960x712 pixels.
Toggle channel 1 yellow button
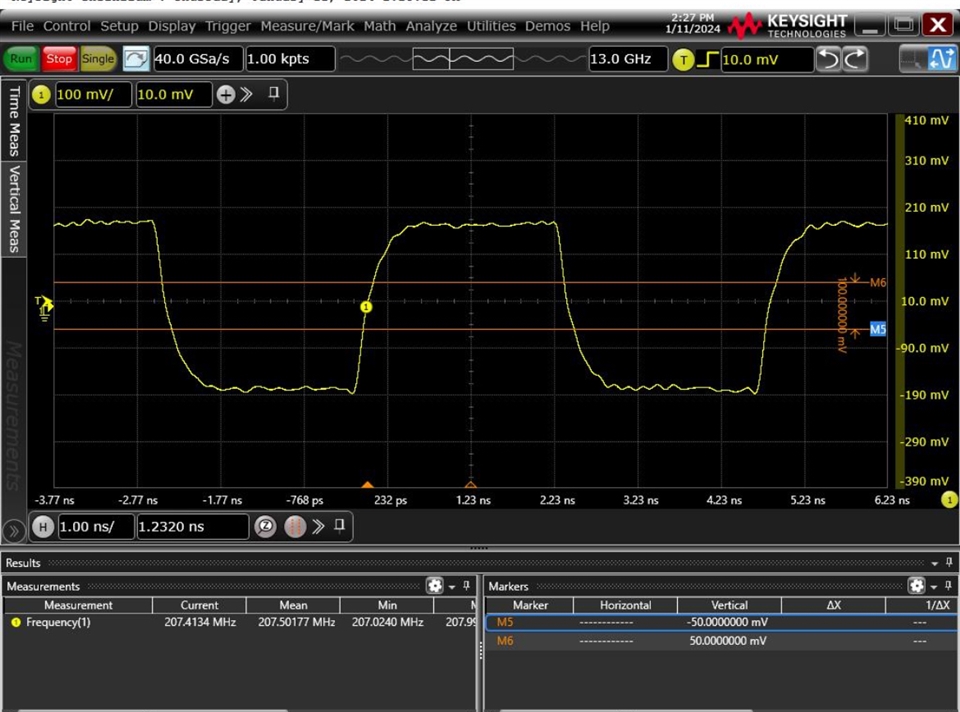tap(41, 95)
